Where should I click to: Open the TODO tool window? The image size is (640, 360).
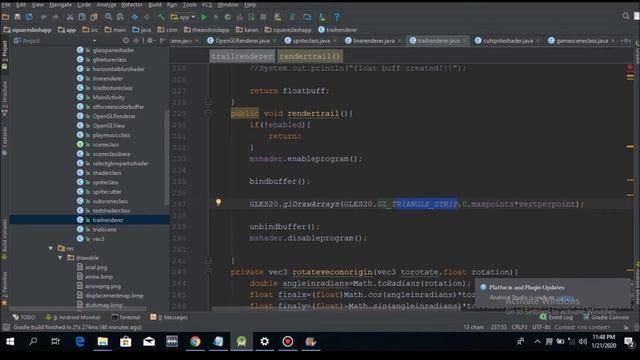click(x=24, y=317)
